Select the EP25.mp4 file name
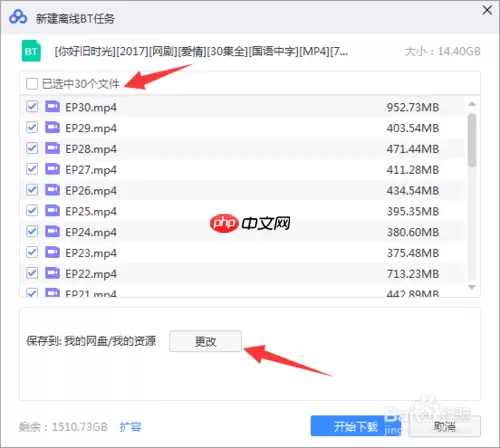500x448 pixels. tap(91, 211)
